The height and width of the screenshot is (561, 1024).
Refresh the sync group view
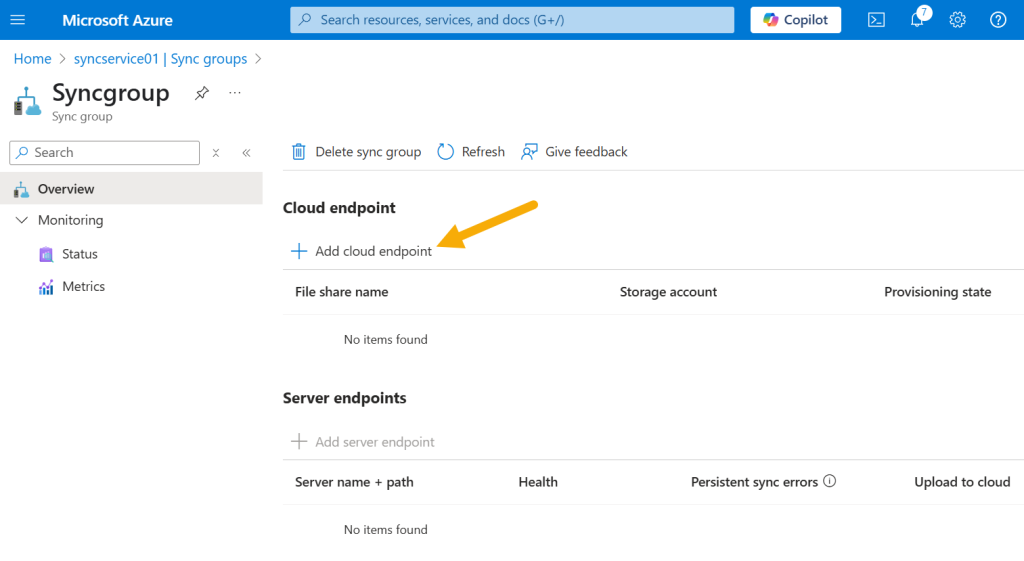click(471, 152)
